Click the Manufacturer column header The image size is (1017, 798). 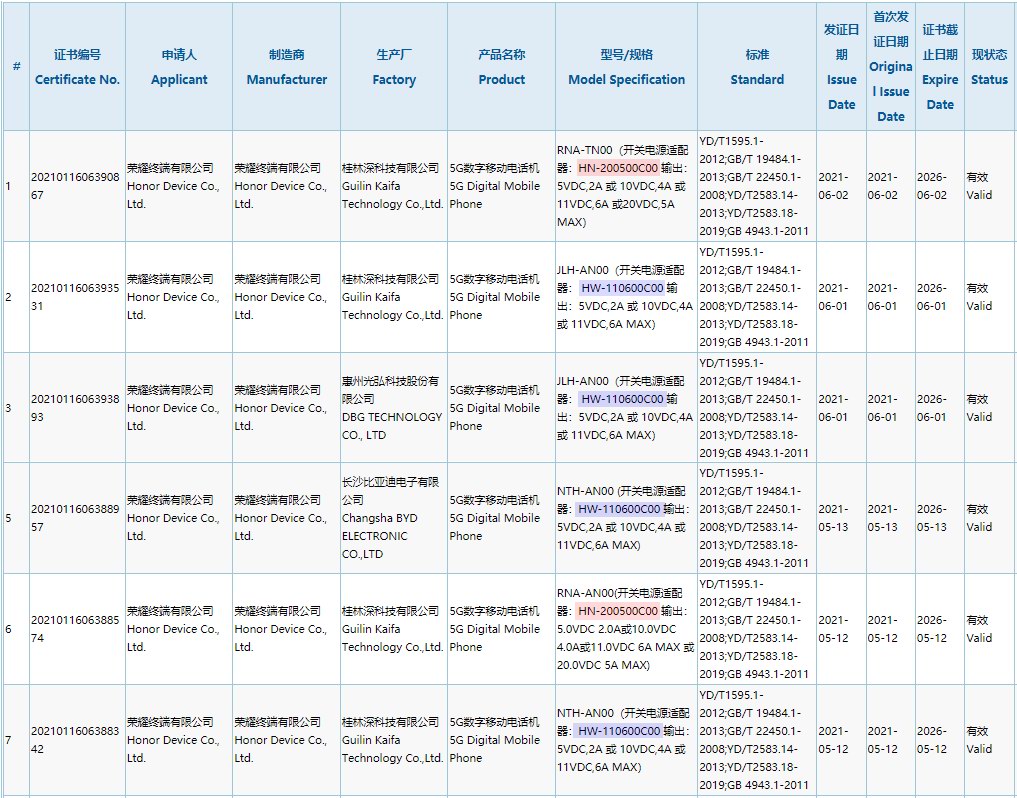click(x=286, y=67)
